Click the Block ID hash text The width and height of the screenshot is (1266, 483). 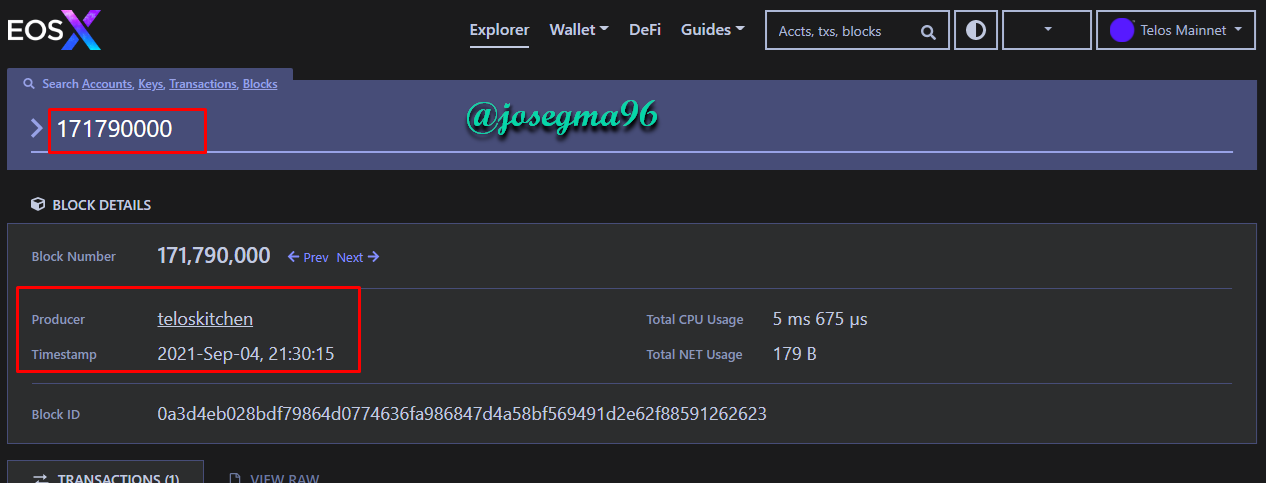coord(462,413)
